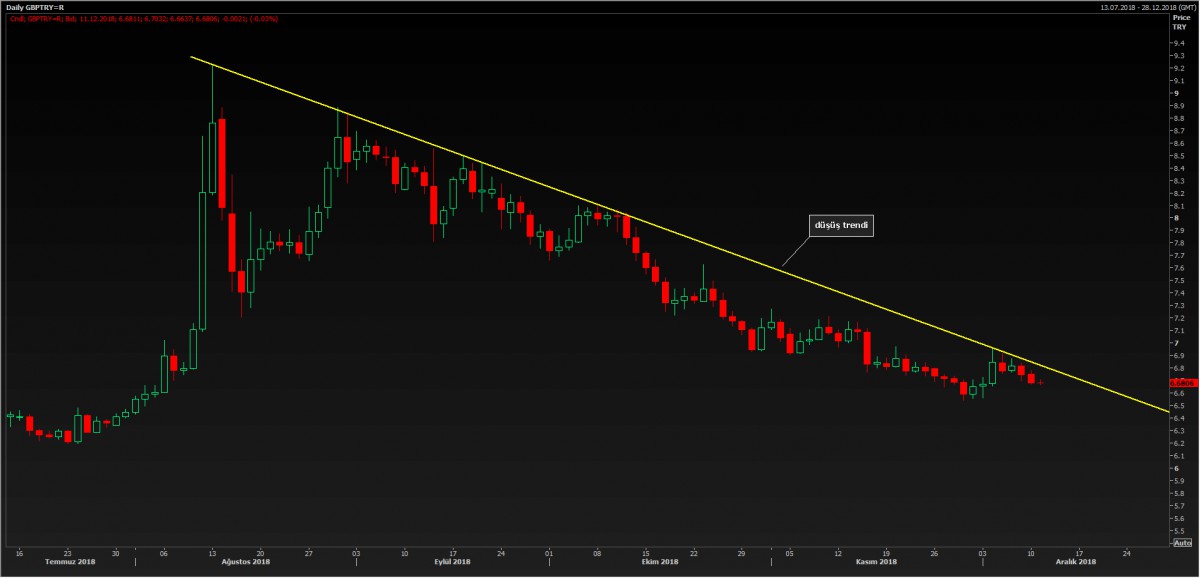The width and height of the screenshot is (1200, 578).
Task: Click the yellow downtrend line
Action: coord(700,243)
